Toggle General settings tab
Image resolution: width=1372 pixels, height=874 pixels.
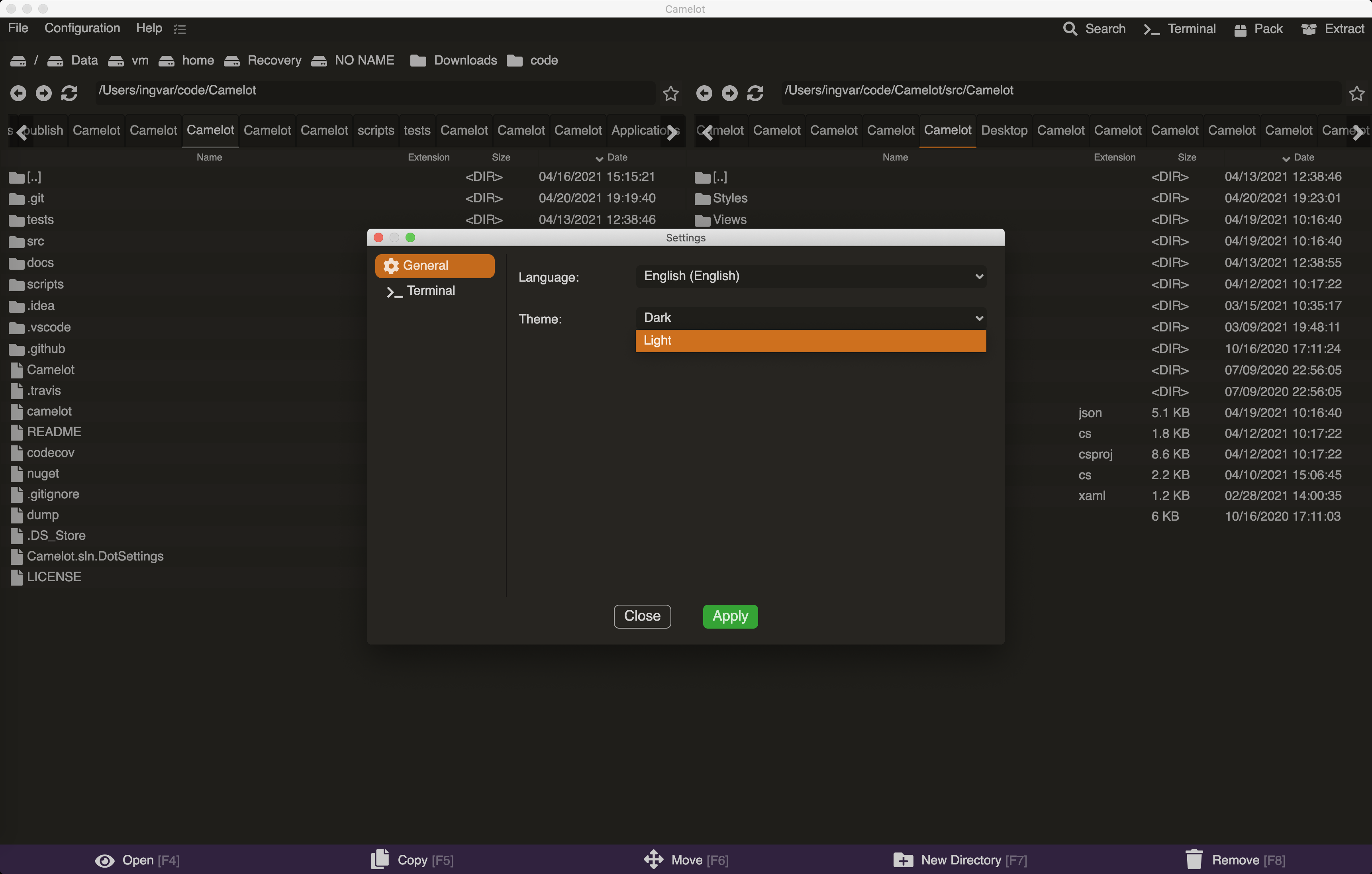pyautogui.click(x=435, y=265)
